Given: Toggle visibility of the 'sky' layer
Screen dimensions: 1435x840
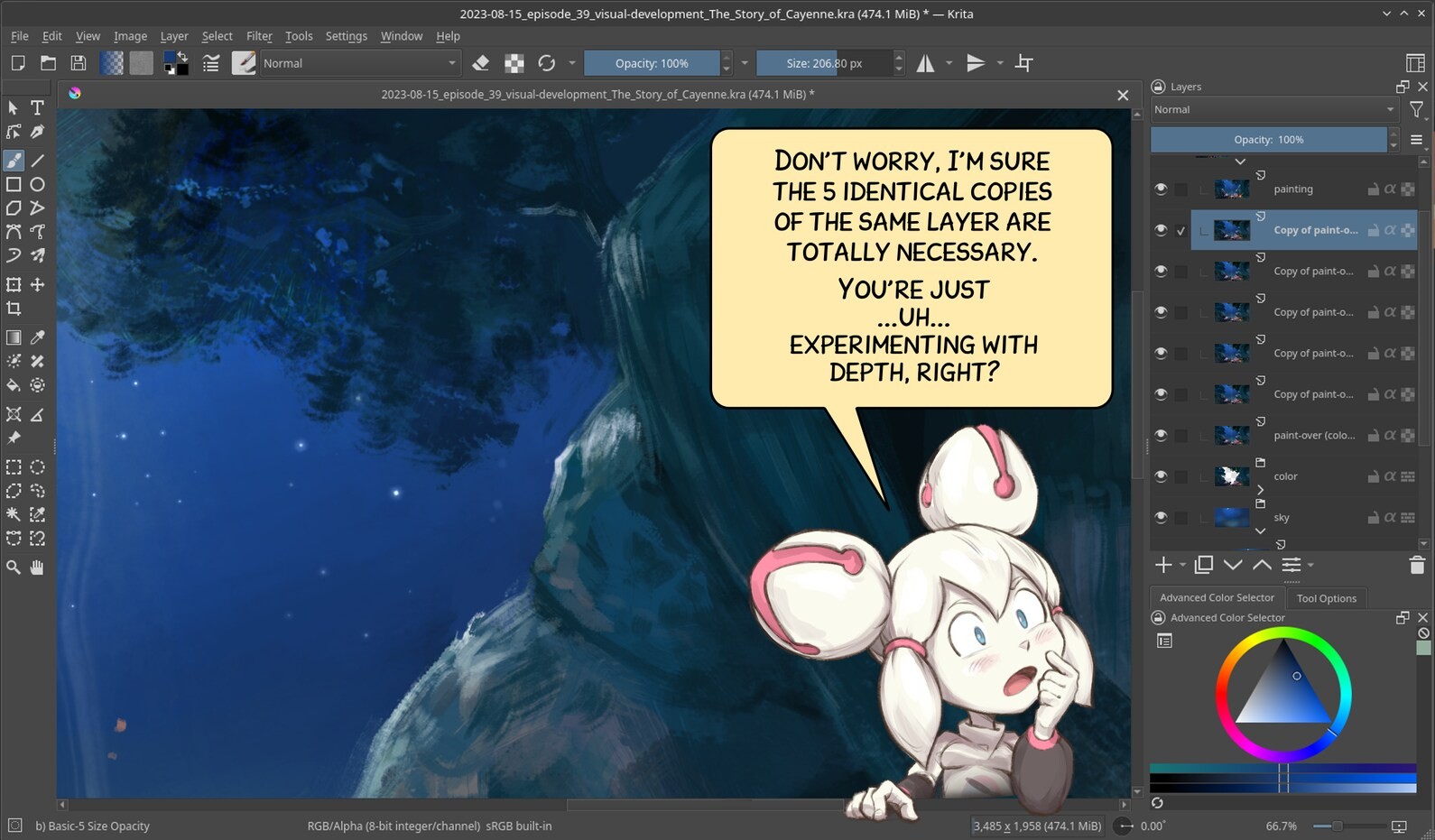Looking at the screenshot, I should [1161, 518].
